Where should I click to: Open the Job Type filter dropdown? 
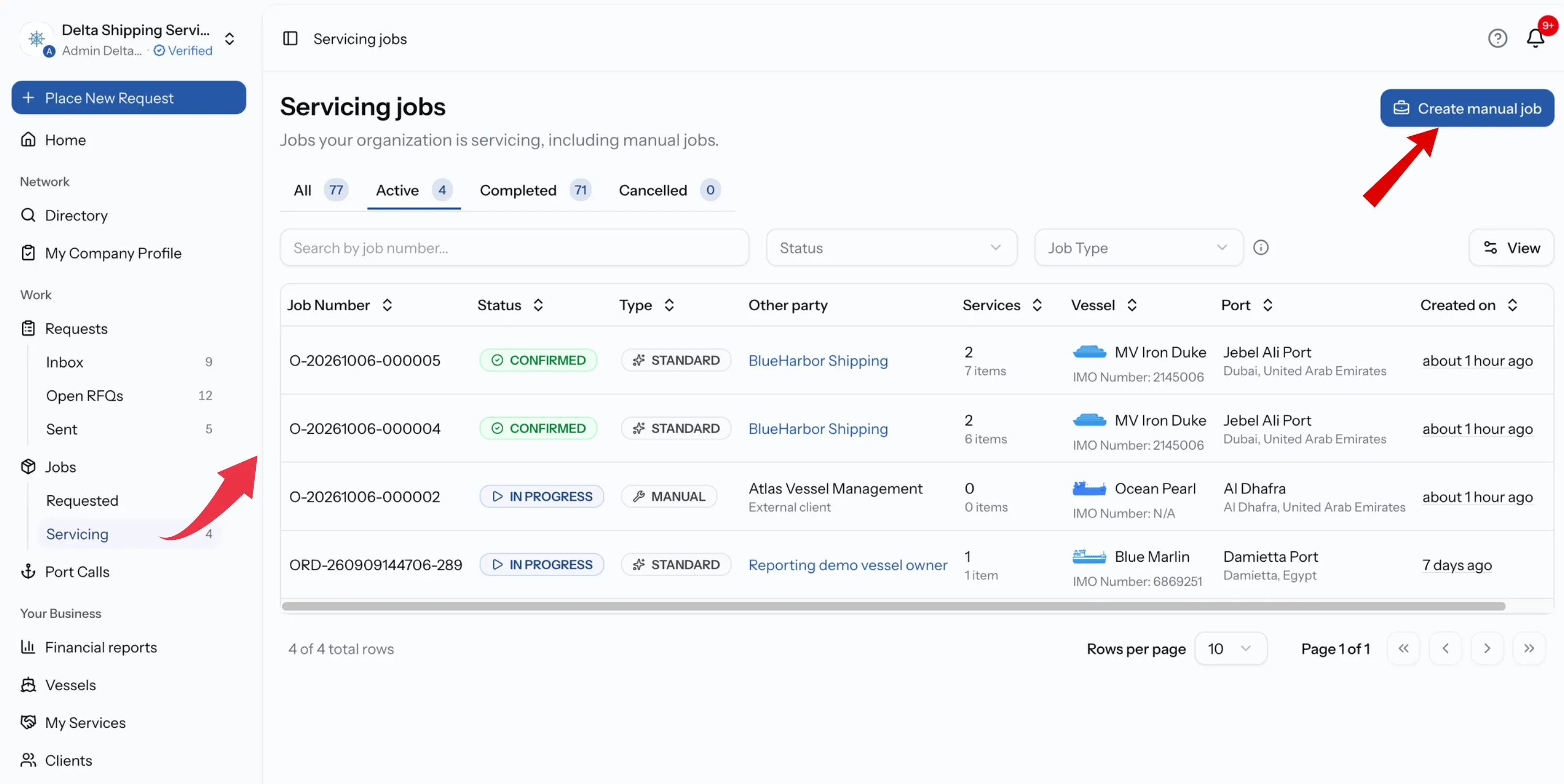click(1138, 248)
